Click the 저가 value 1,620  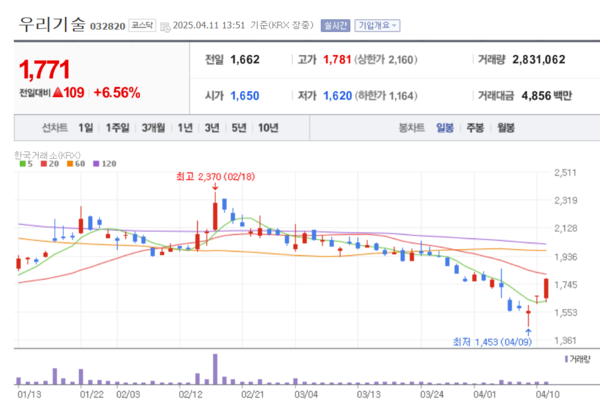tap(338, 96)
